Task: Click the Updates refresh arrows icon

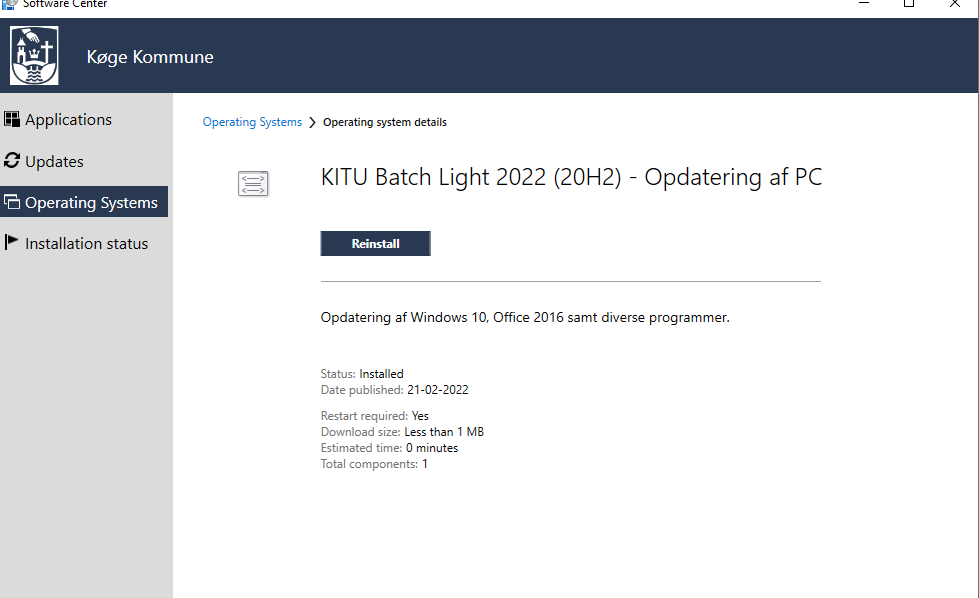Action: click(12, 161)
